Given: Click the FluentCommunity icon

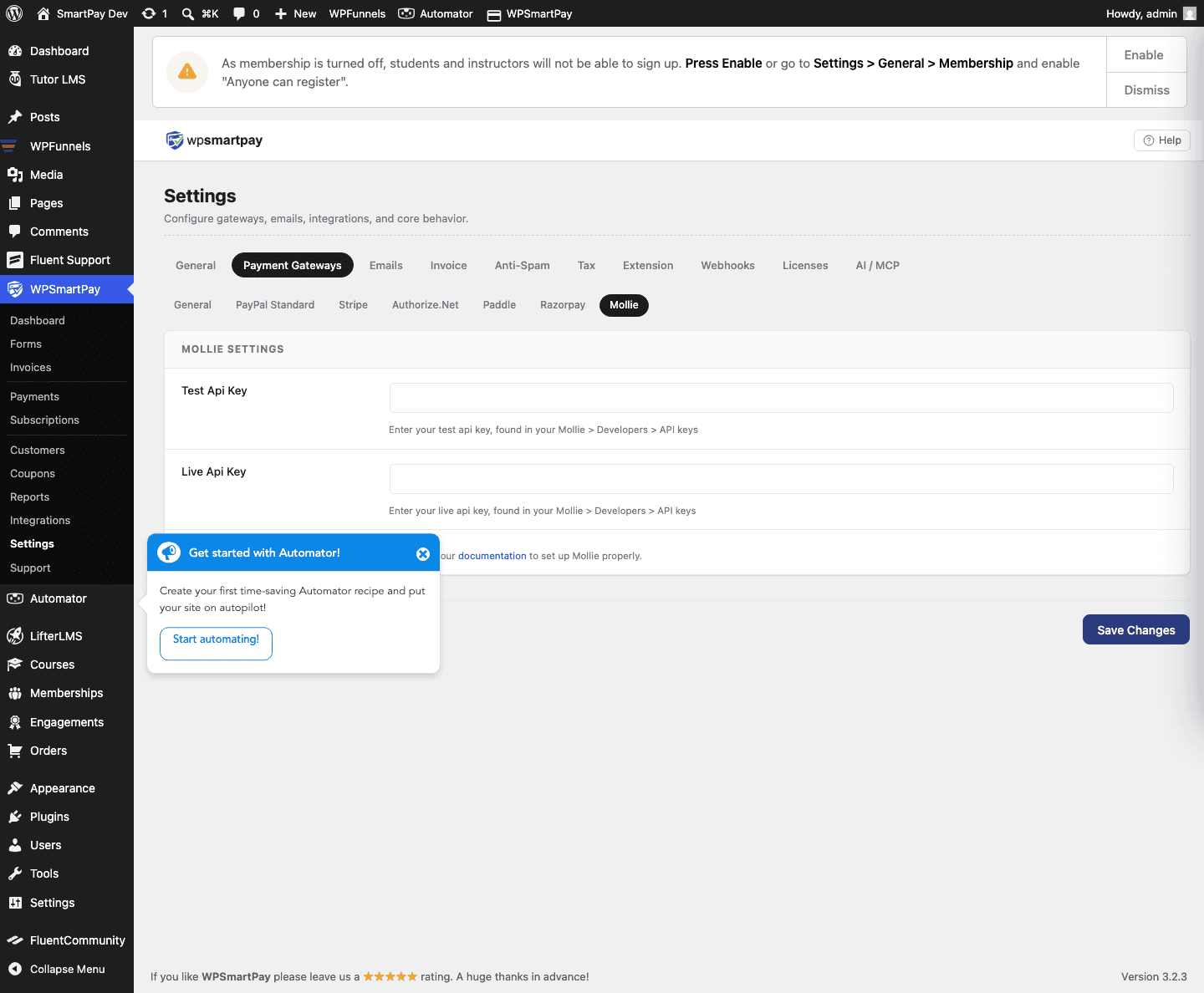Looking at the screenshot, I should pos(15,940).
